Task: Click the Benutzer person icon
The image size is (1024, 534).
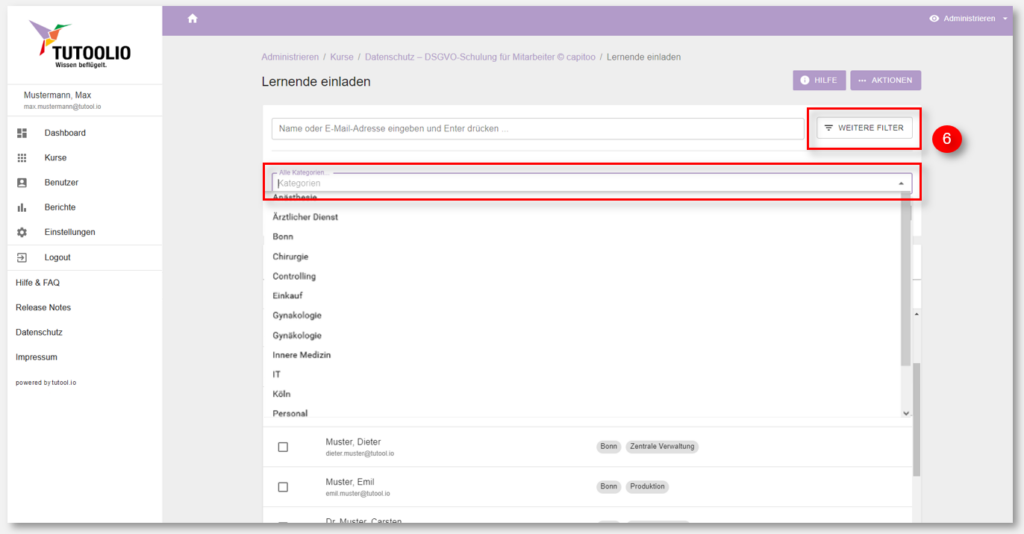Action: [x=22, y=183]
